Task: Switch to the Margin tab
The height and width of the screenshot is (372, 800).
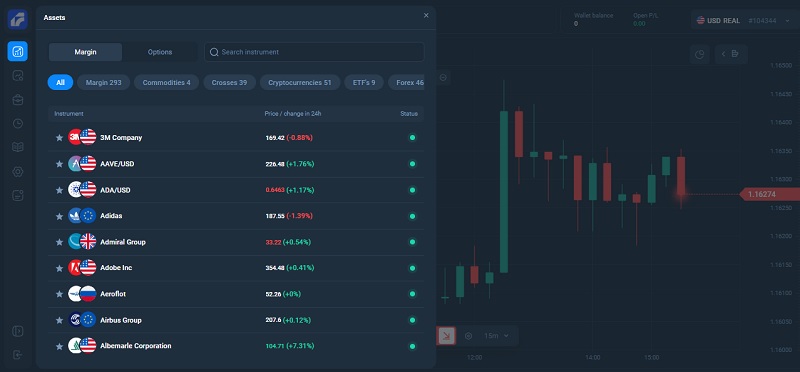Action: (85, 52)
